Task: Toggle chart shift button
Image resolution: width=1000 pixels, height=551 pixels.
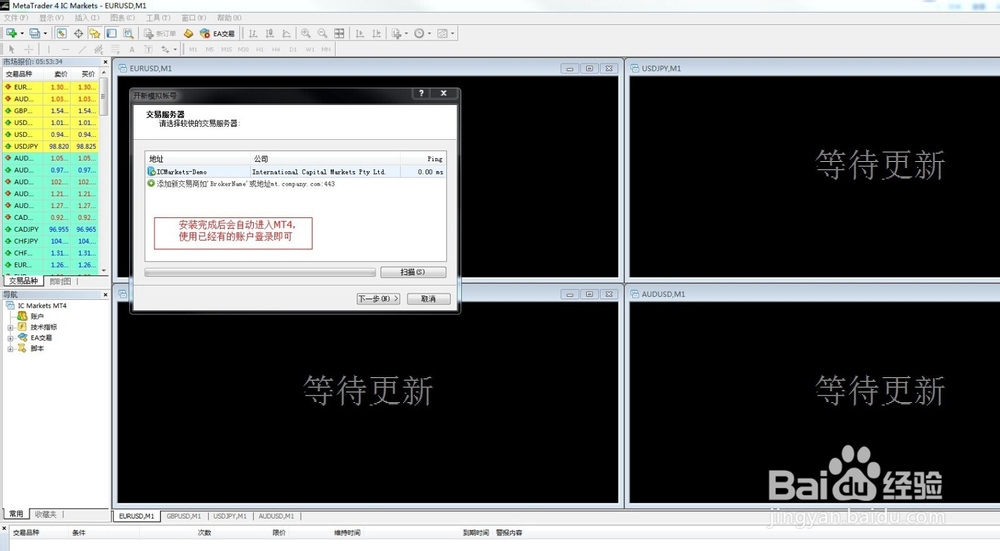Action: [376, 33]
